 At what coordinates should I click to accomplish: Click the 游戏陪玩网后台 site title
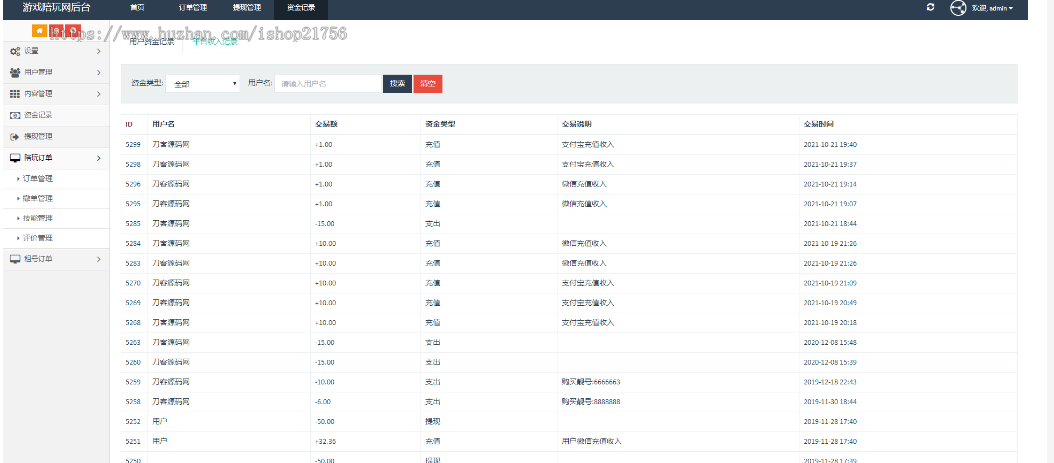[x=56, y=8]
